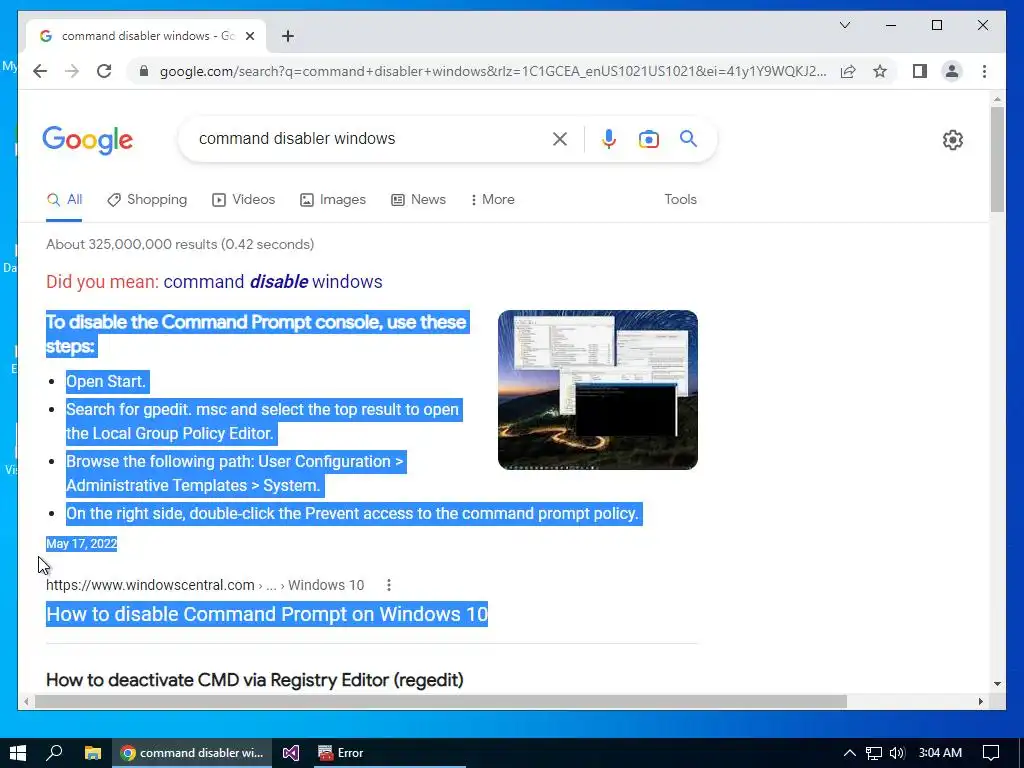Open the tab search chevron in Chrome
The width and height of the screenshot is (1024, 768).
point(844,25)
